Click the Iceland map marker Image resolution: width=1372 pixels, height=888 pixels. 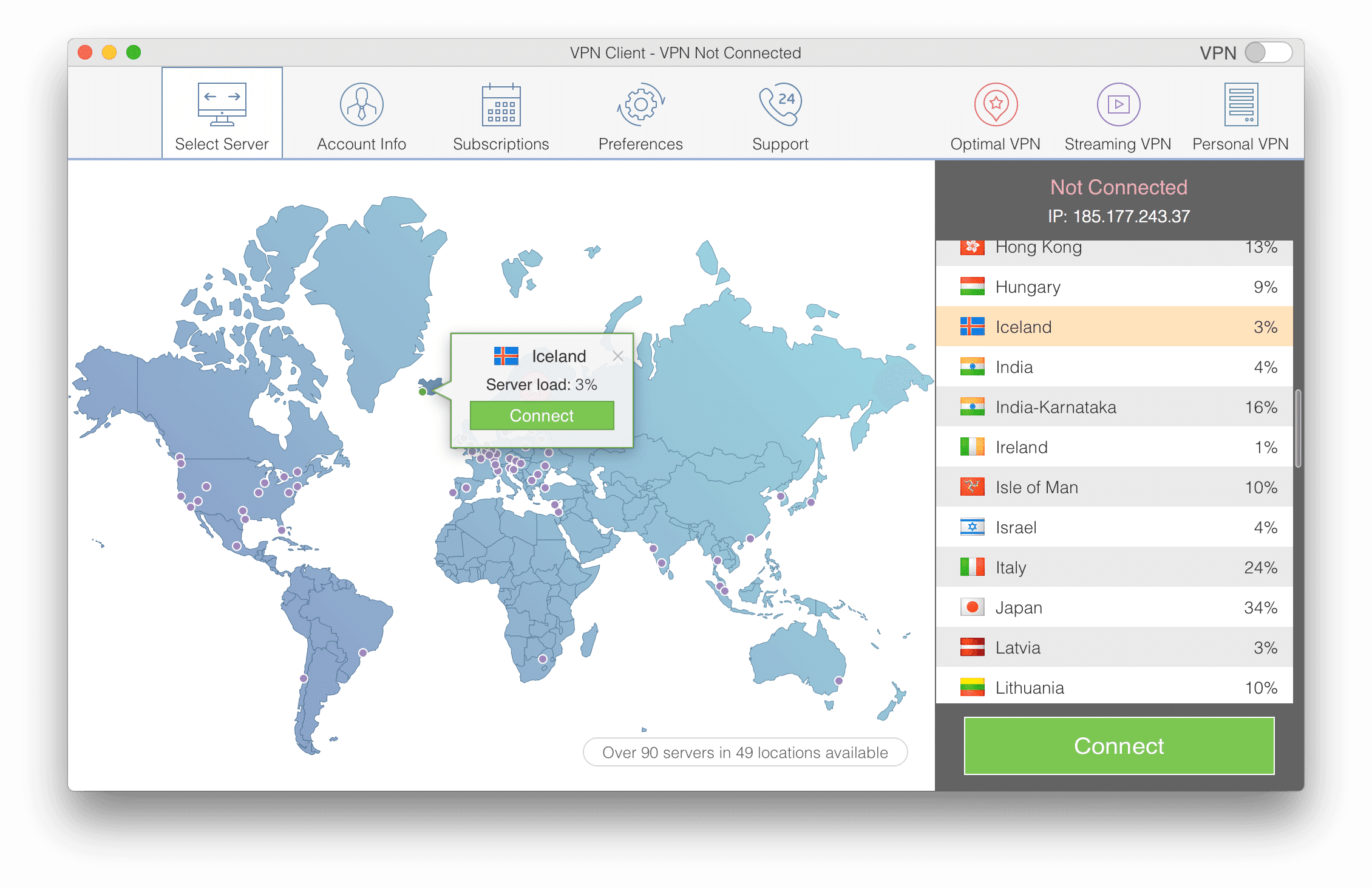point(423,391)
